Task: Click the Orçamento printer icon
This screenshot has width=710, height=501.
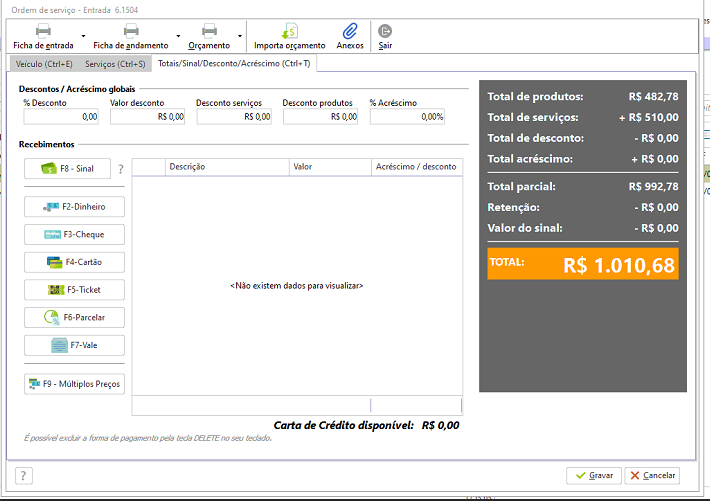Action: click(209, 31)
